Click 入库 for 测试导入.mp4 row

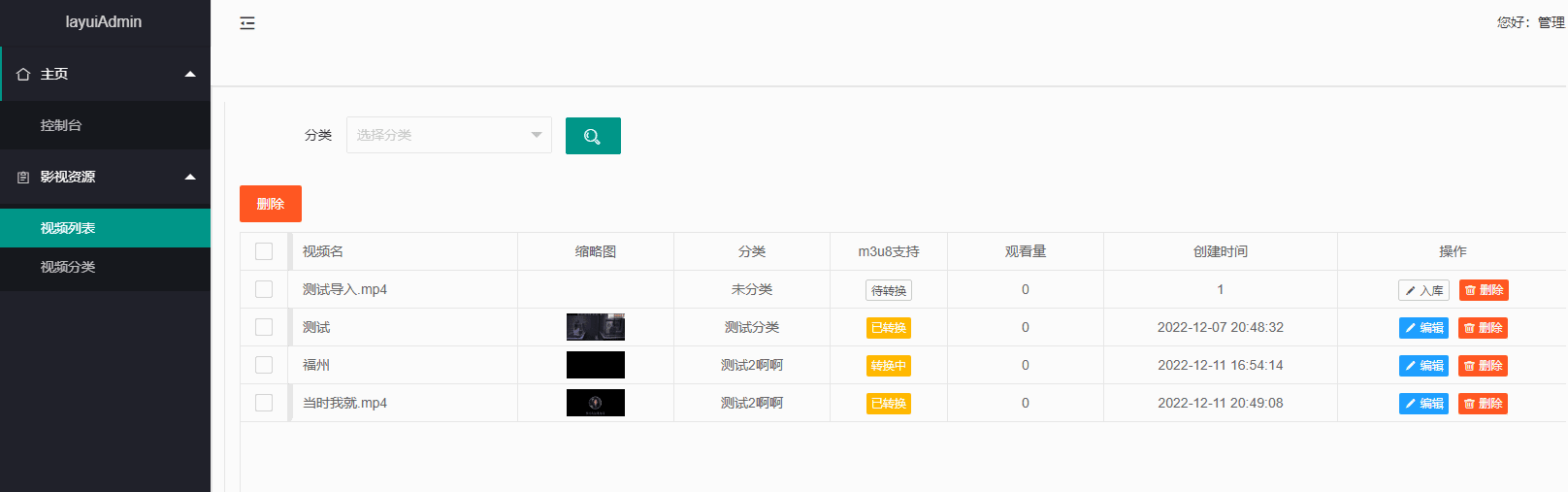tap(1423, 290)
